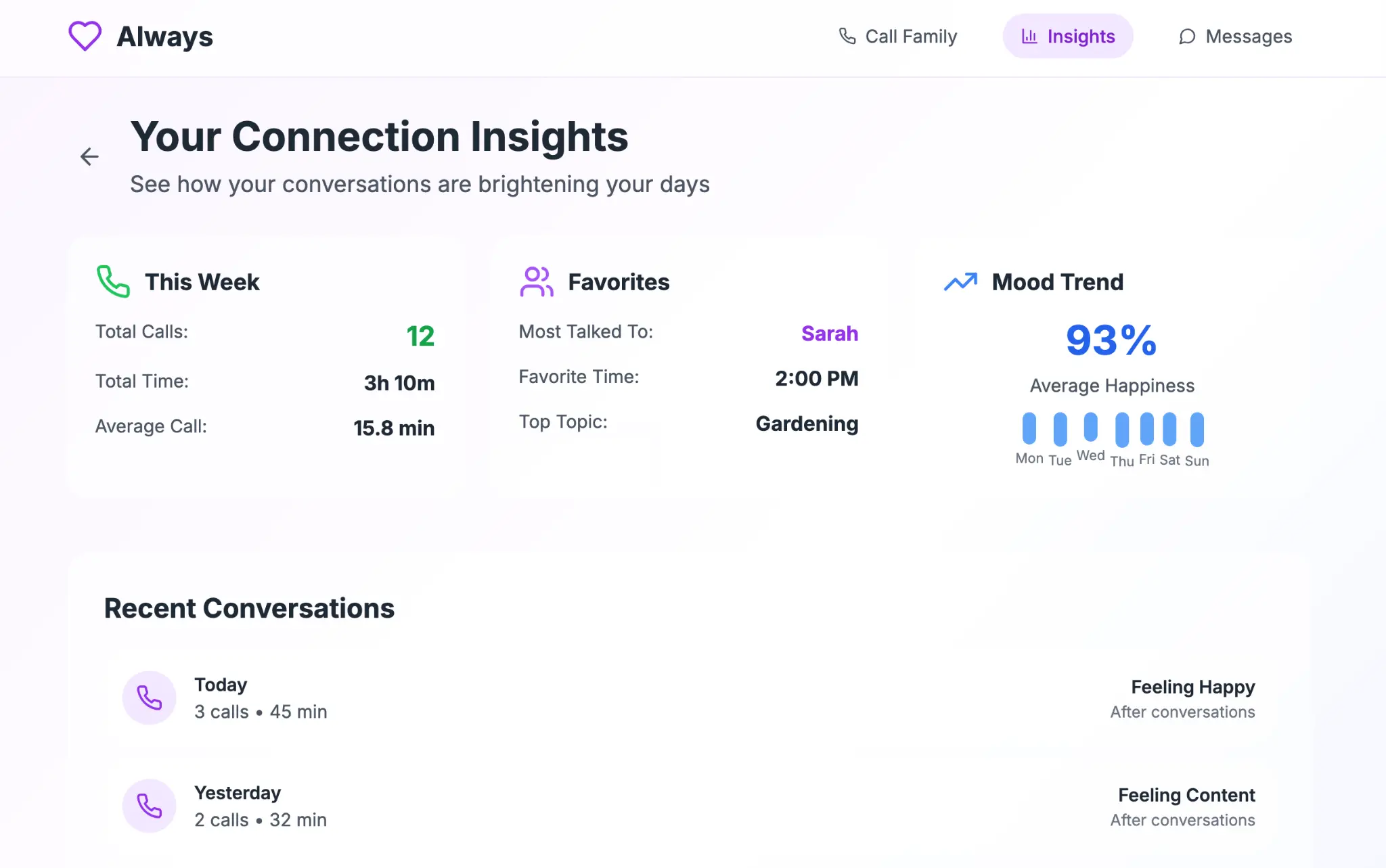Click the Your Connection Insights heading
The width and height of the screenshot is (1386, 868).
coord(379,137)
